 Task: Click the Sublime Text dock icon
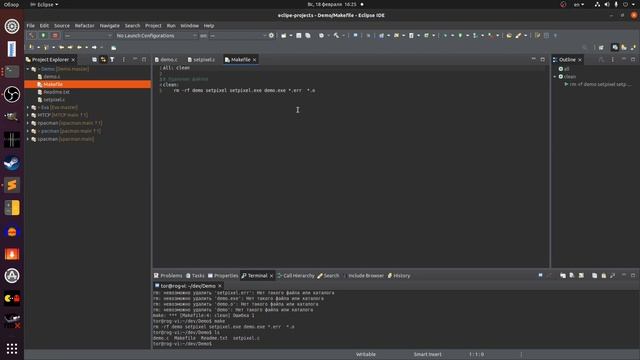click(12, 185)
